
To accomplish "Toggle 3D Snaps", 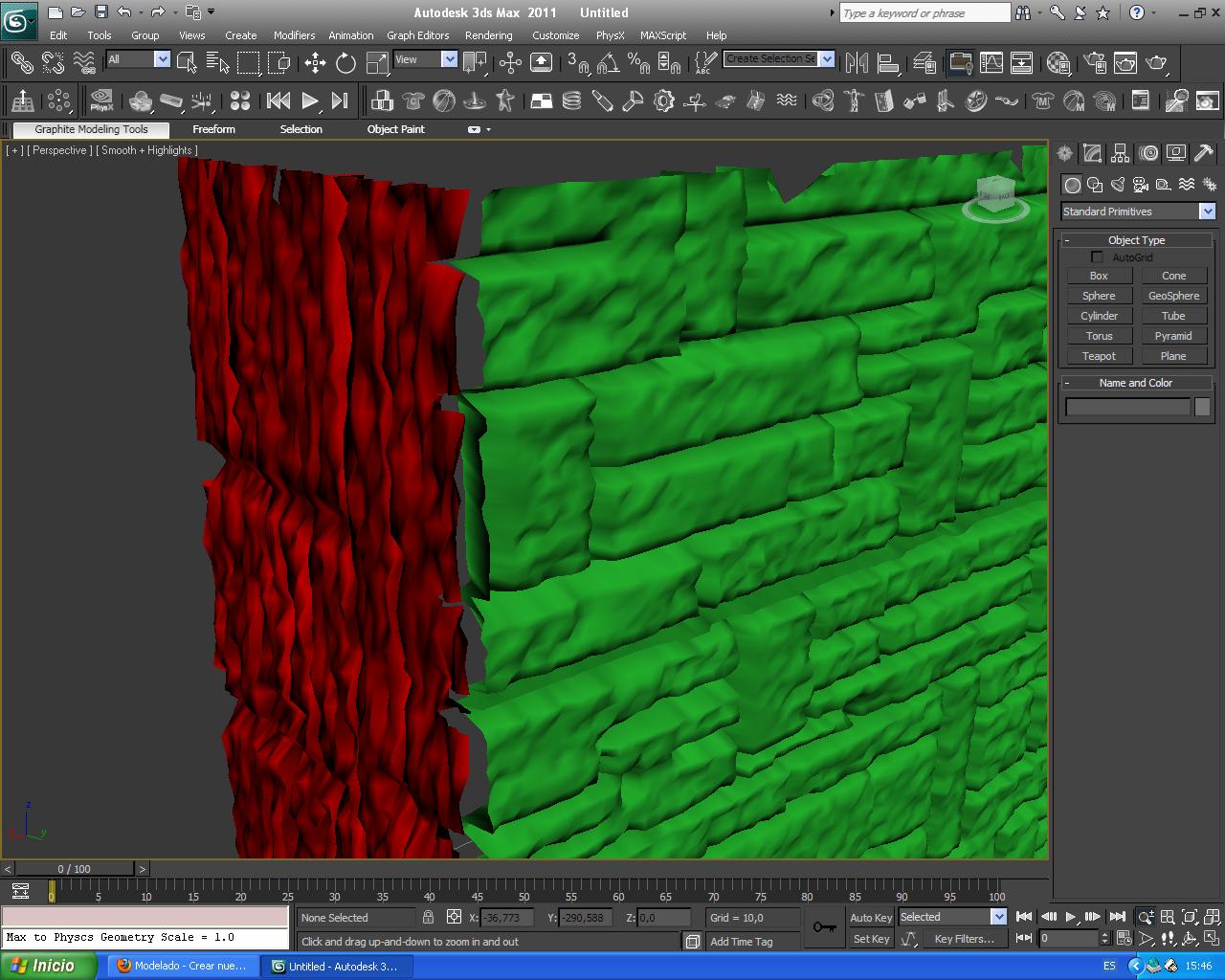I will click(578, 63).
